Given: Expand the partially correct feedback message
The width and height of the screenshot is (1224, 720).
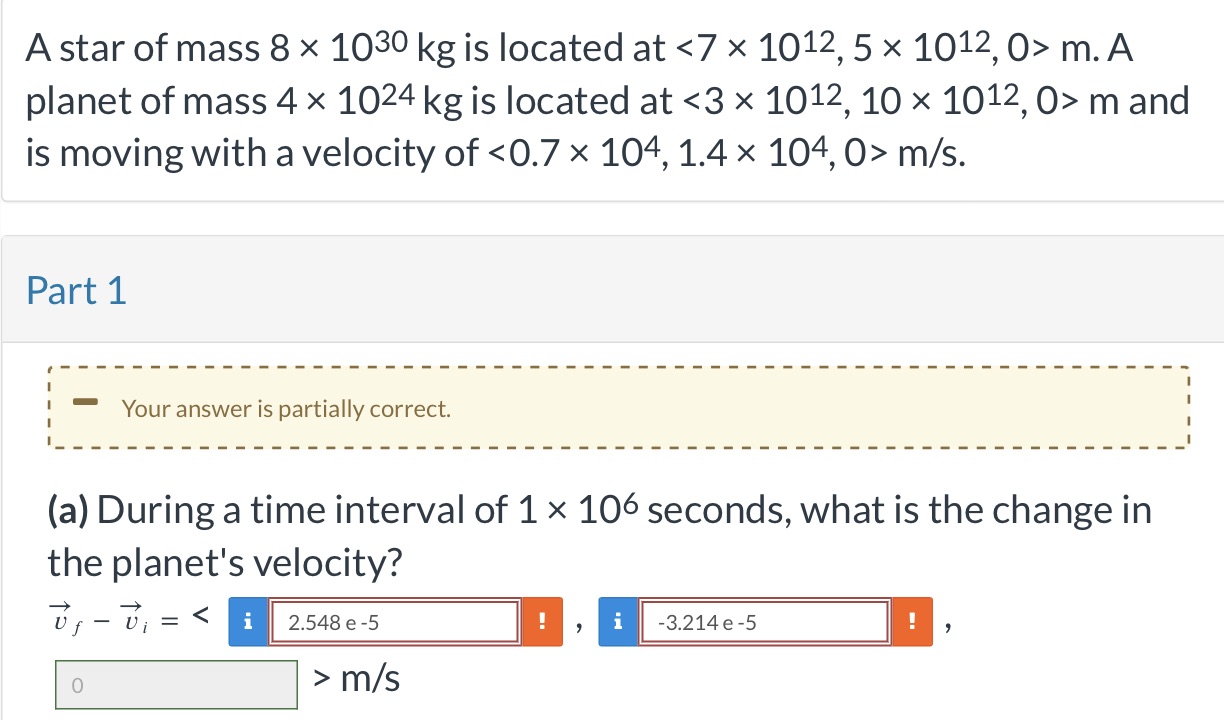Looking at the screenshot, I should point(618,405).
